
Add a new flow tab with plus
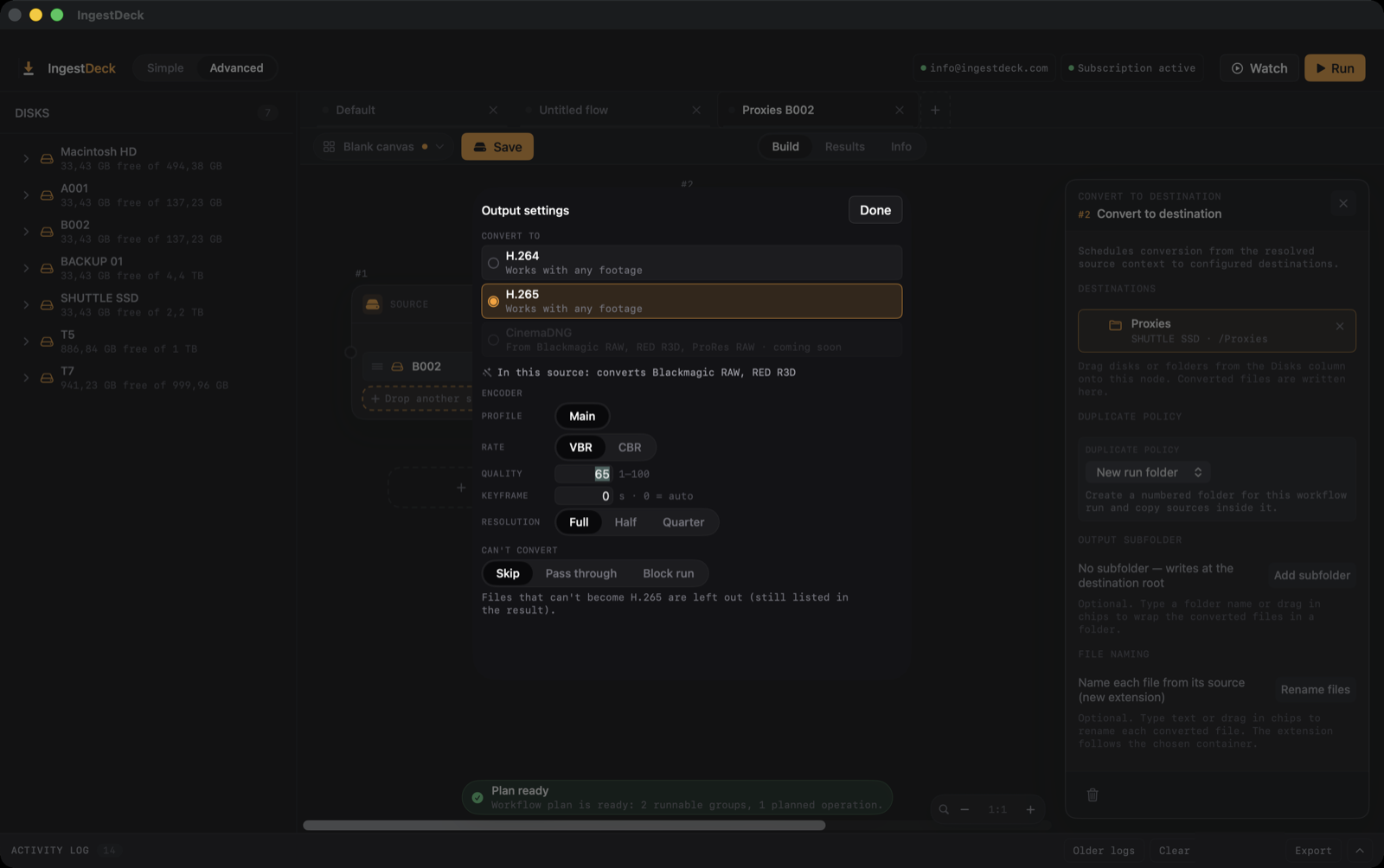tap(935, 110)
